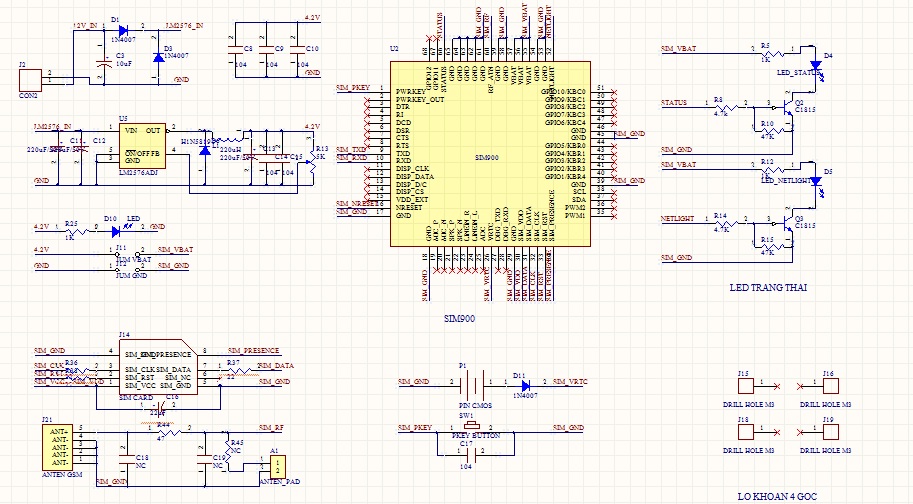The image size is (913, 504).
Task: Select the ANTEN GSM connector J21
Action: coord(58,447)
